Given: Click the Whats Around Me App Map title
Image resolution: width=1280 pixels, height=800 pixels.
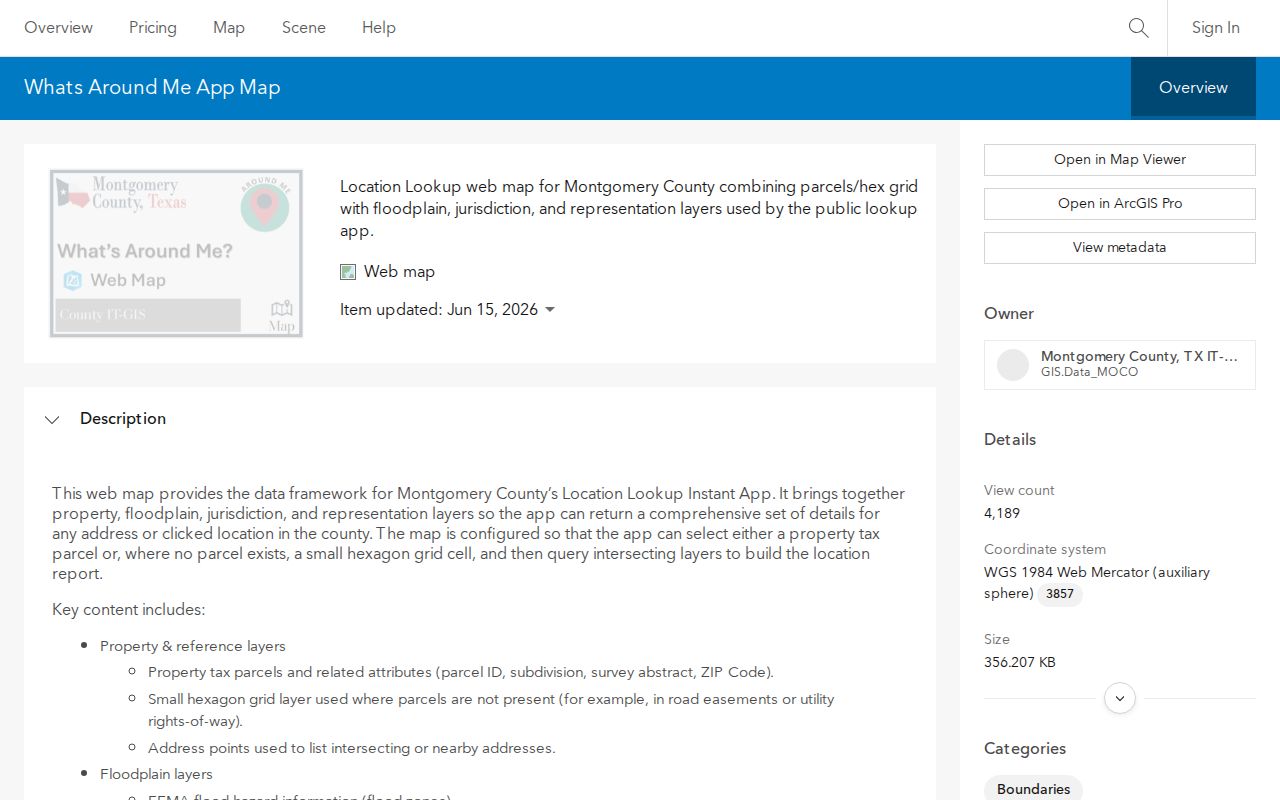Looking at the screenshot, I should click(x=152, y=87).
